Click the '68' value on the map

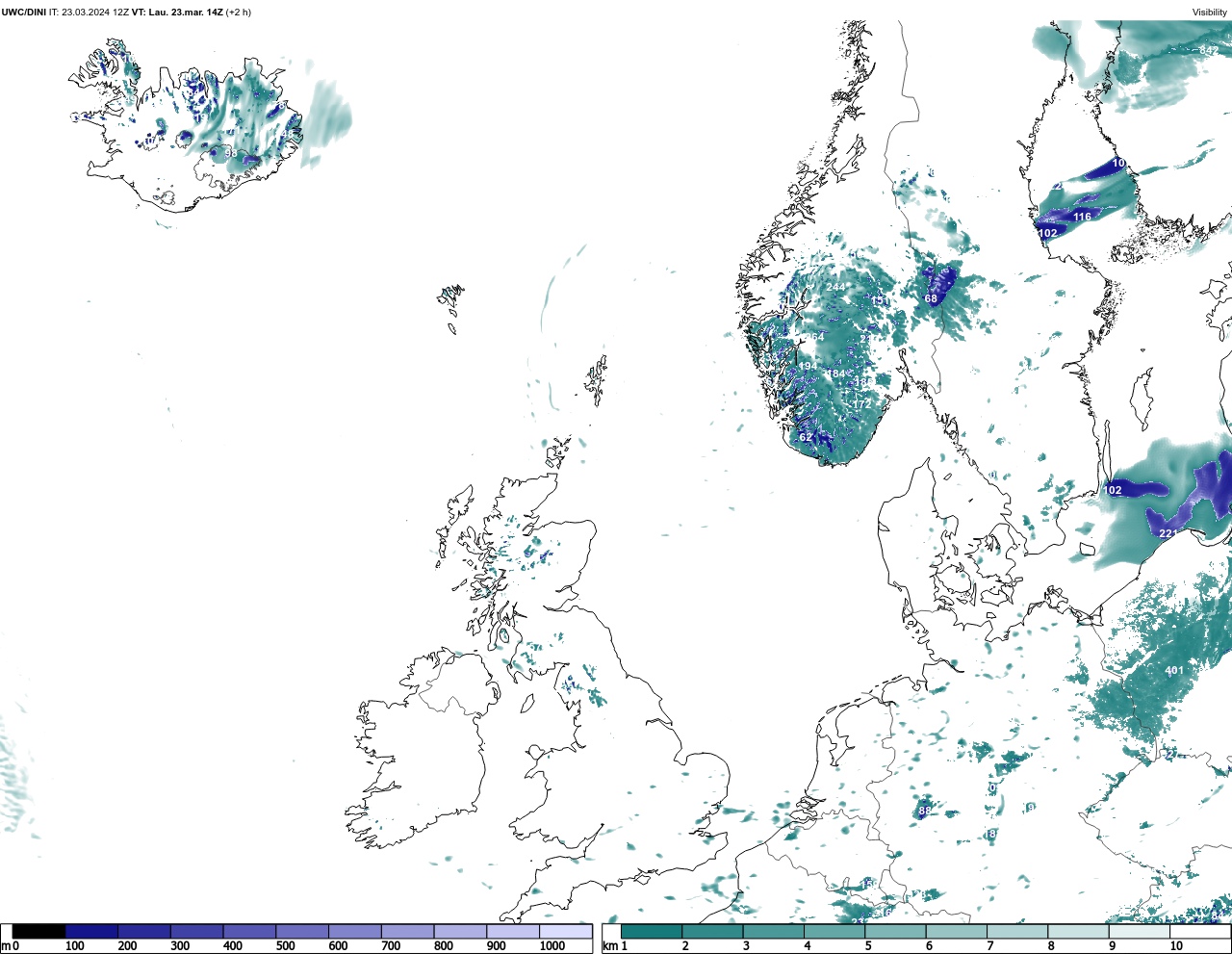(x=931, y=298)
